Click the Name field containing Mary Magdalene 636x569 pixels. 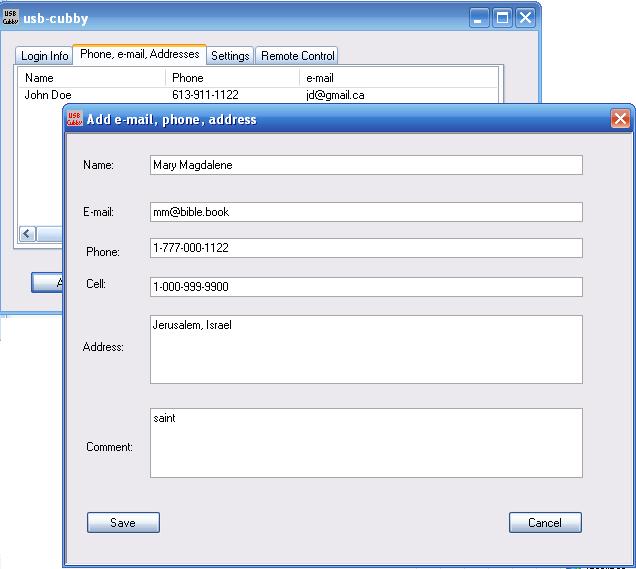[x=366, y=165]
